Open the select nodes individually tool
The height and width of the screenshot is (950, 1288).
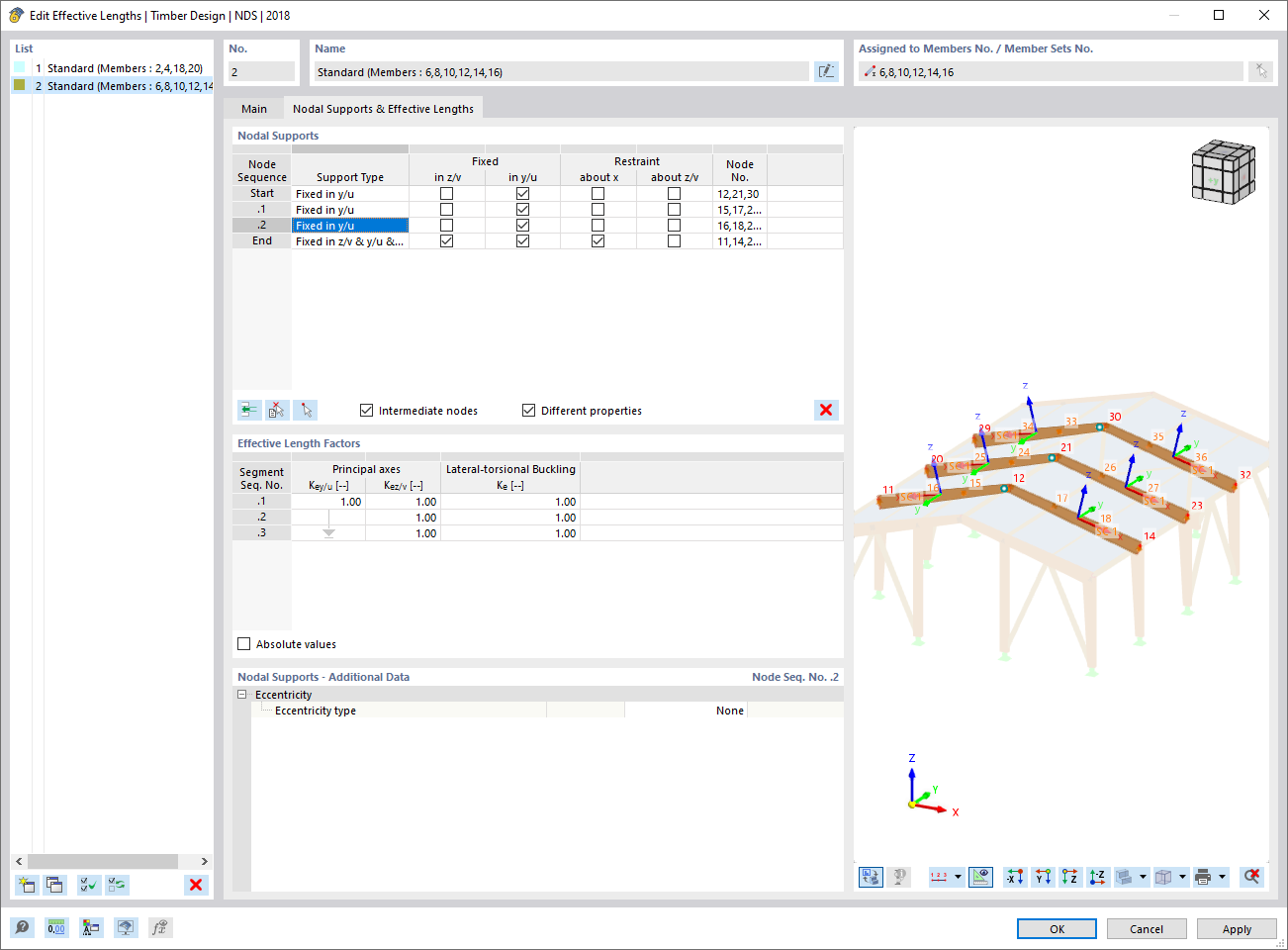point(305,410)
